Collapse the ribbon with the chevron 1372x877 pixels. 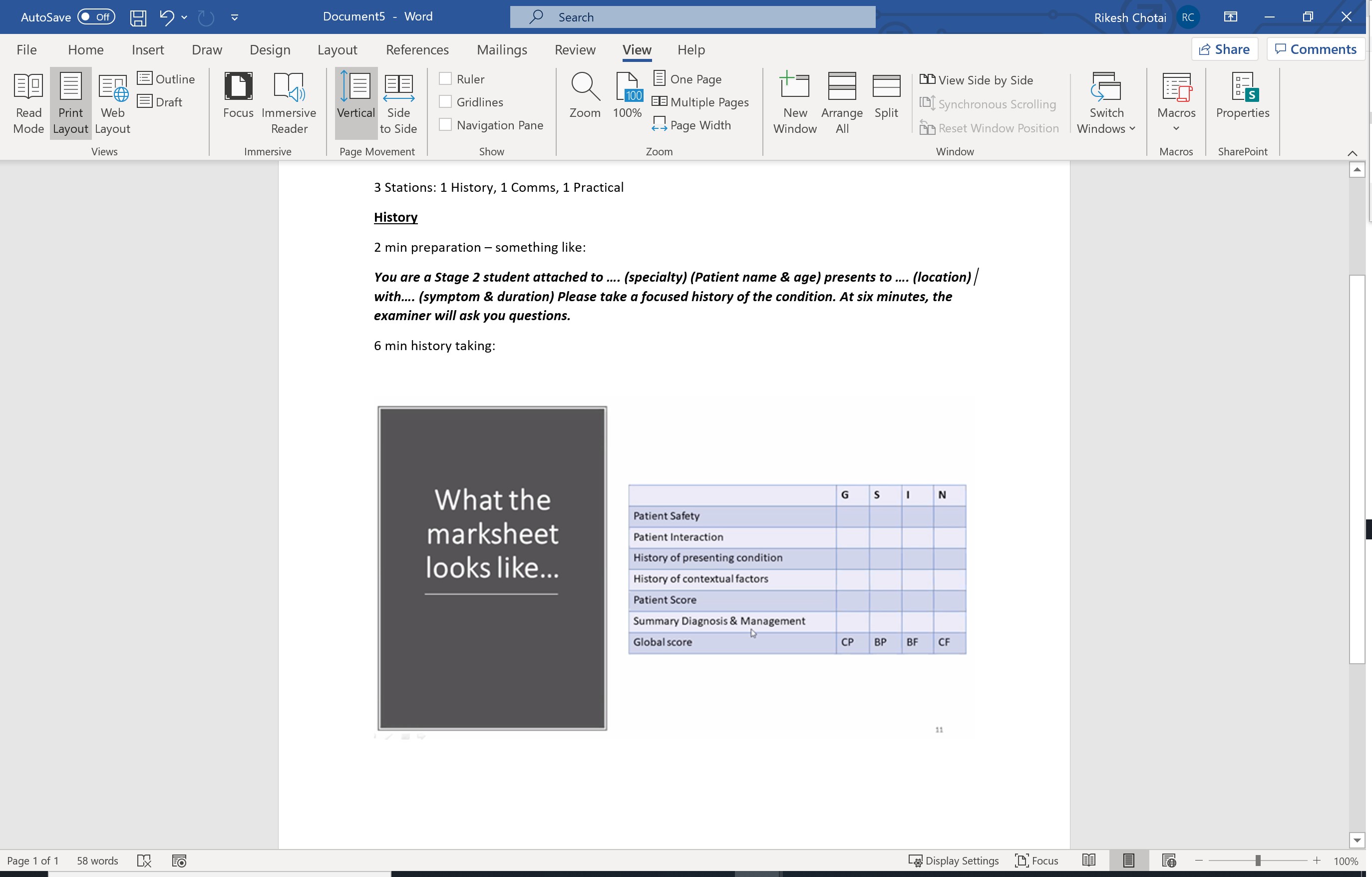(x=1352, y=153)
